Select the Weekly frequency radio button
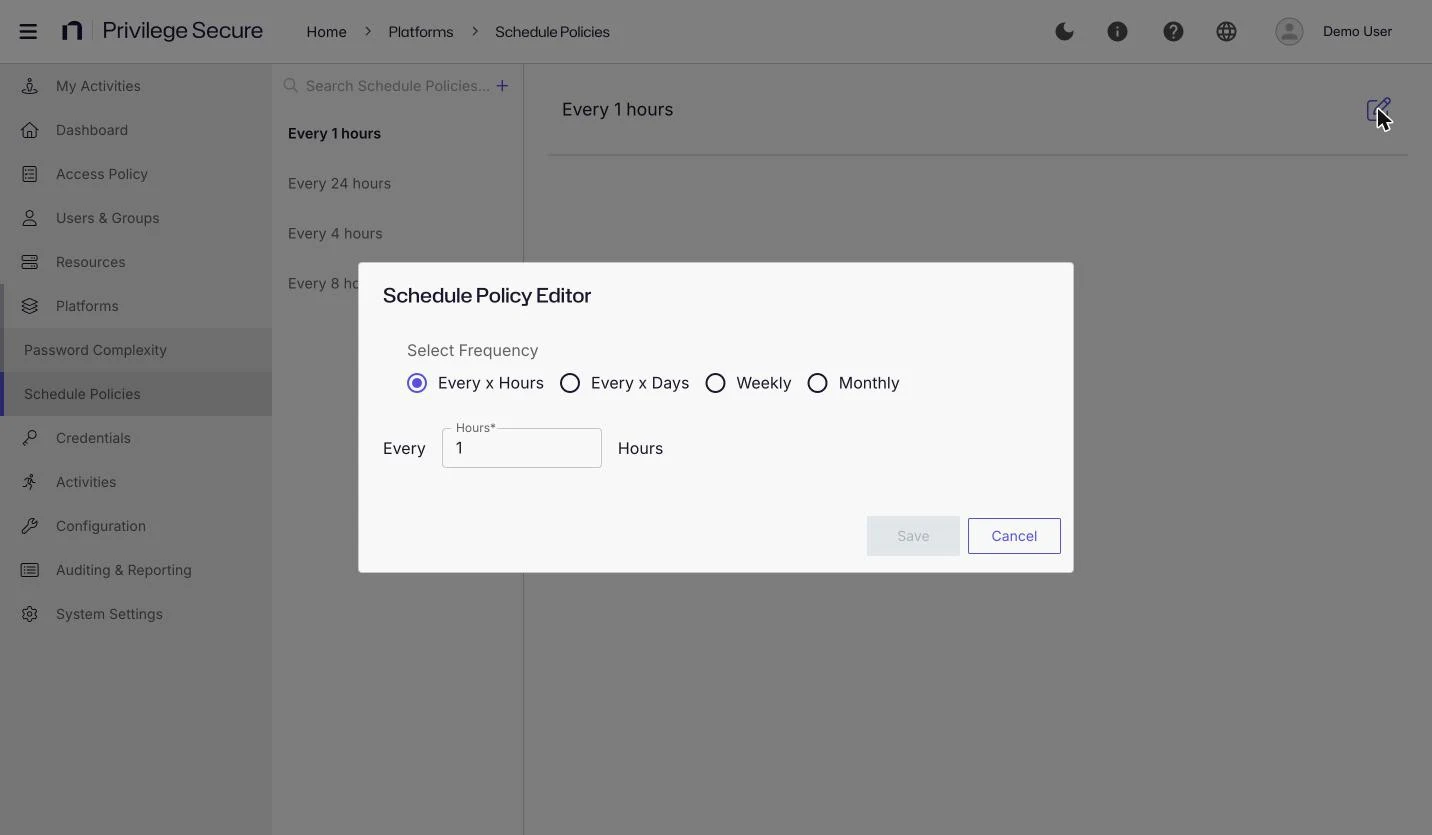 point(715,383)
